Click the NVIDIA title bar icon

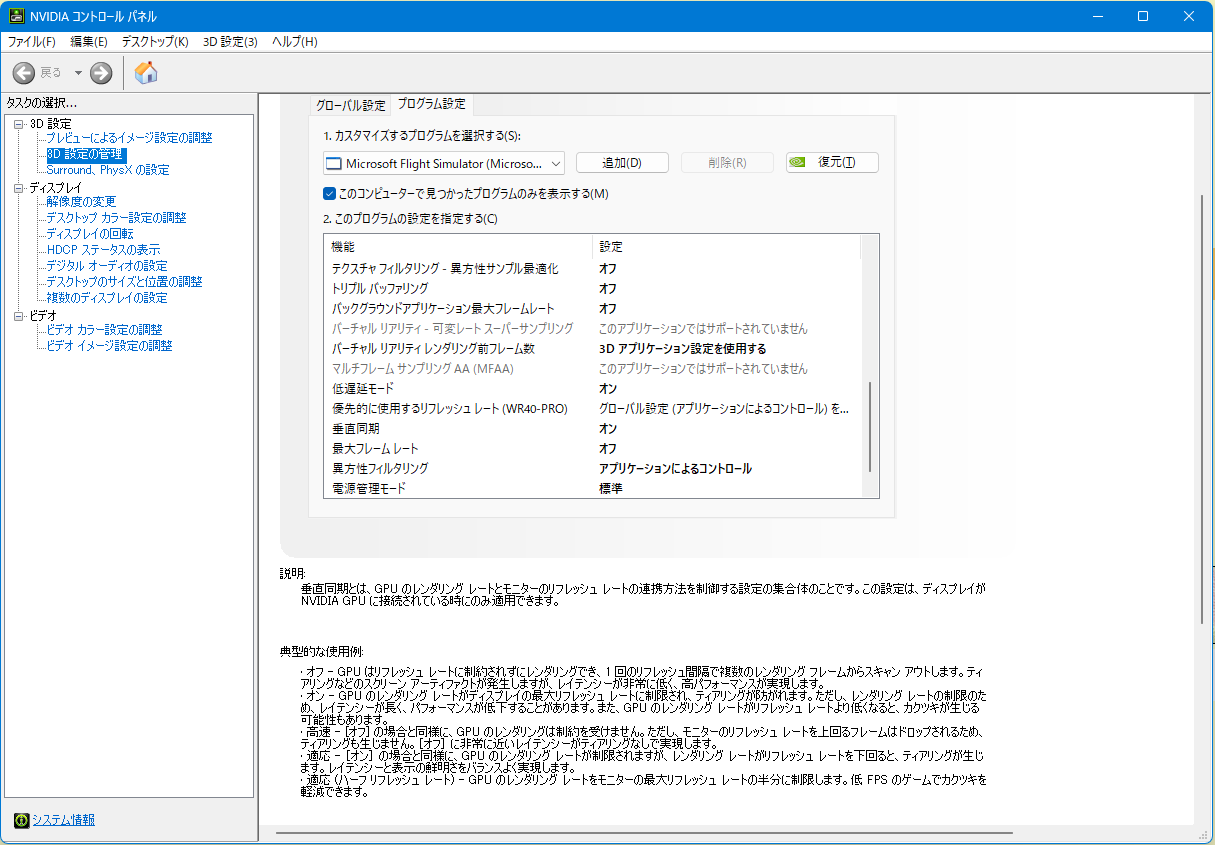[x=17, y=16]
